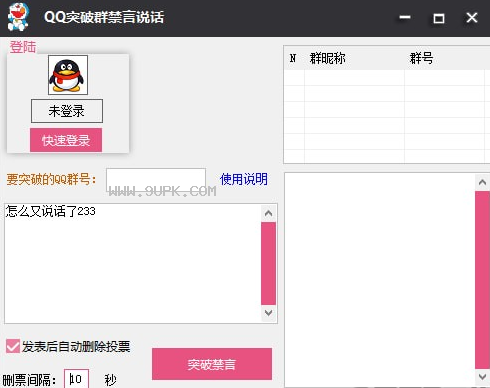The height and width of the screenshot is (388, 490).
Task: Click the 删票间隔 label
Action: [29, 380]
